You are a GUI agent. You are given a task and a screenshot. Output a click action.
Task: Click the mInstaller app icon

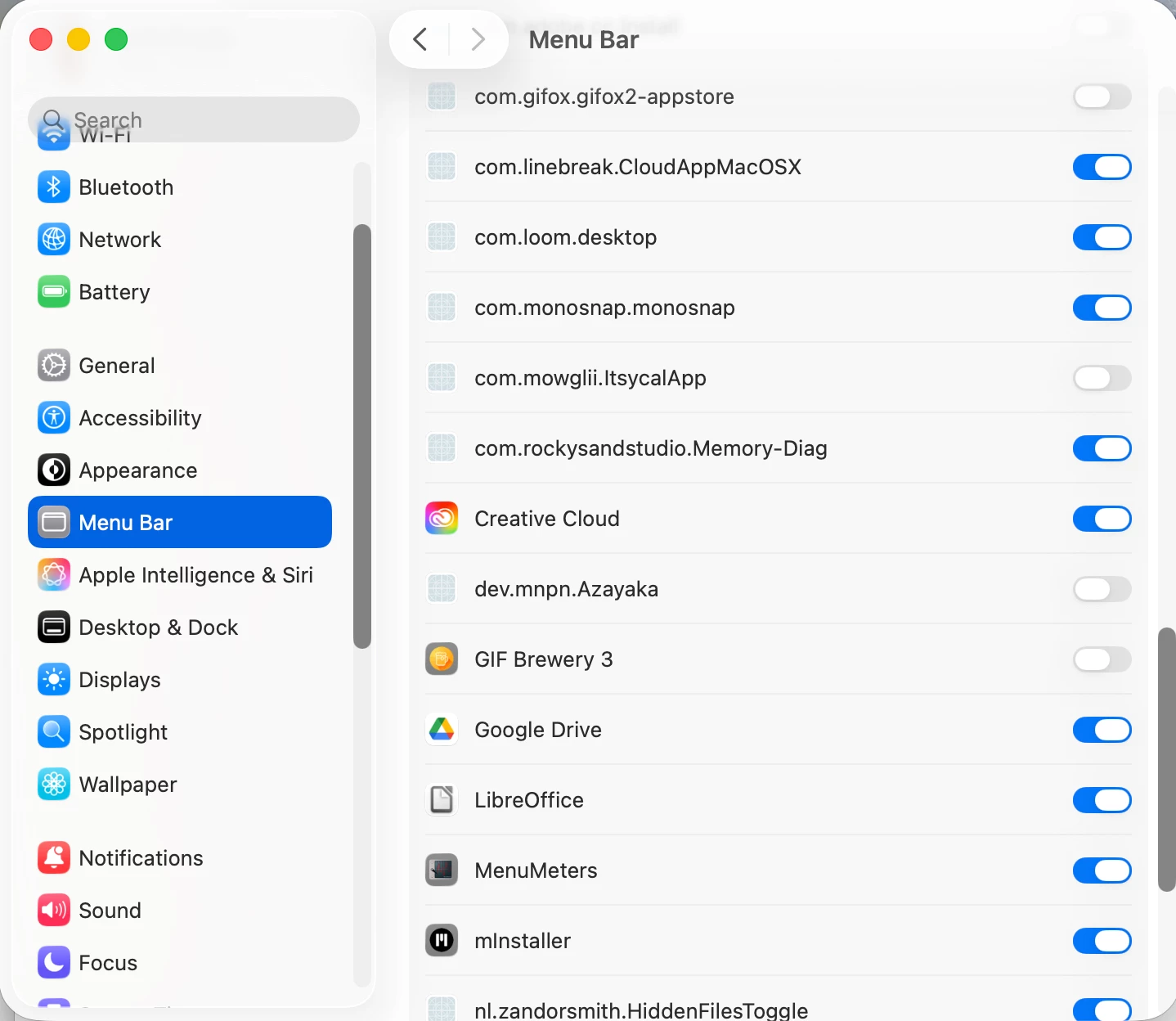coord(442,941)
